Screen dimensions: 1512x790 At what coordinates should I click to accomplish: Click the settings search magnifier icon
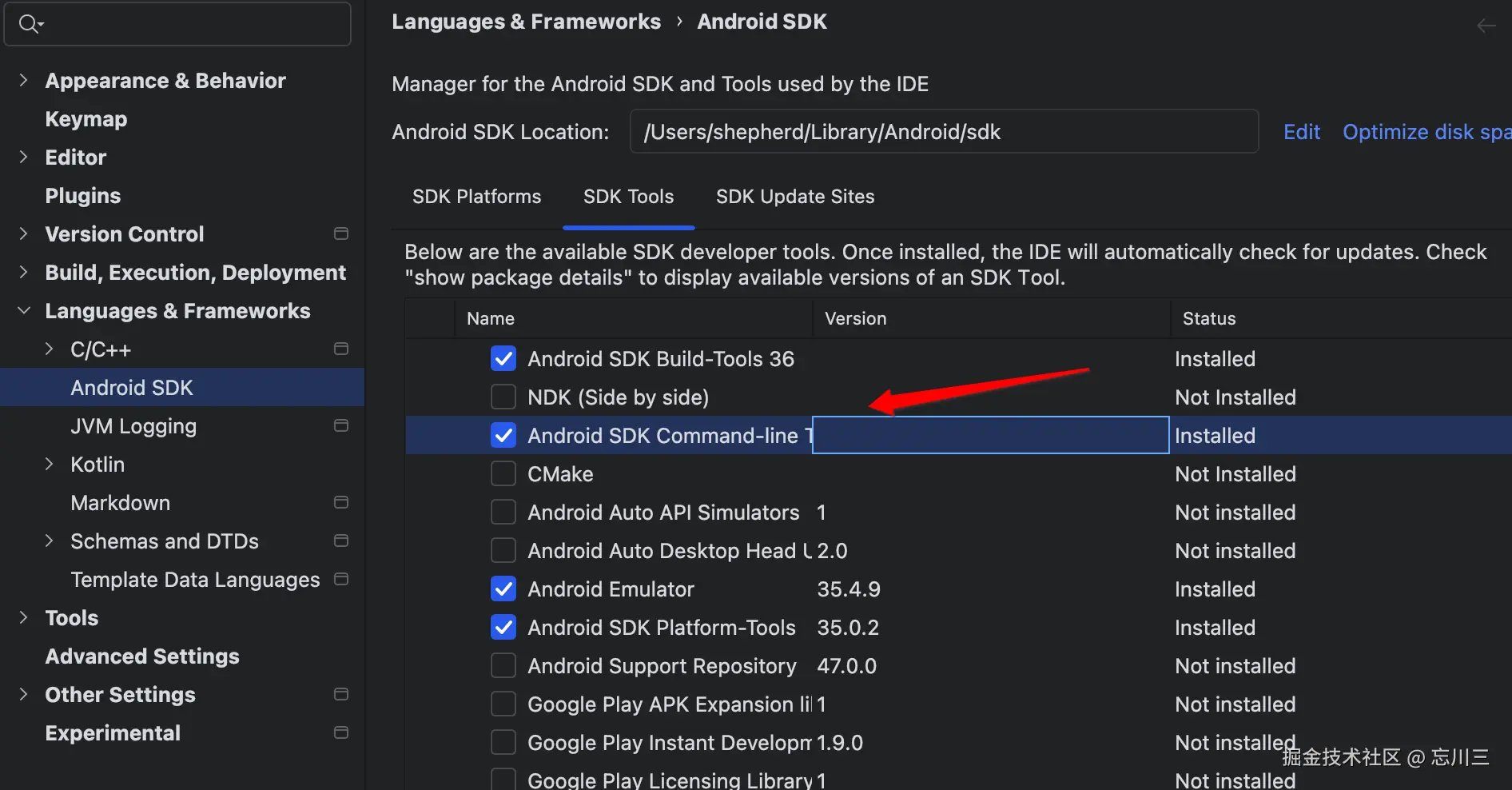[x=30, y=24]
